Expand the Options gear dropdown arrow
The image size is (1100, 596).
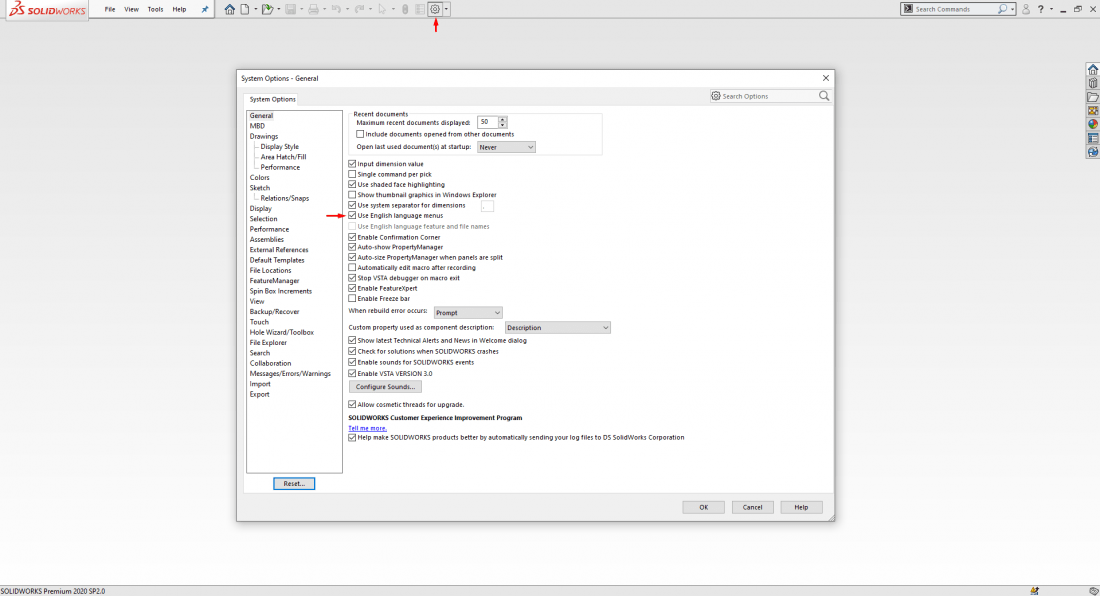[x=446, y=9]
